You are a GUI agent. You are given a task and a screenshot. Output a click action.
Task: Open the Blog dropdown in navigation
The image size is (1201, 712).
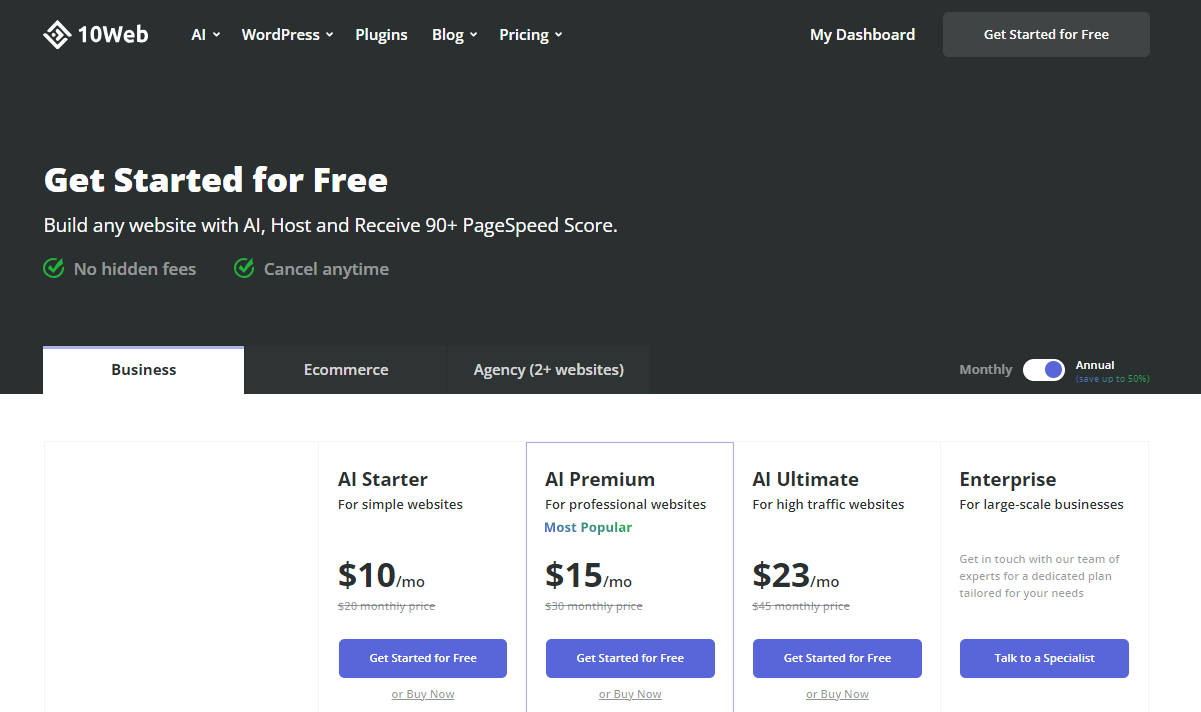pos(455,35)
